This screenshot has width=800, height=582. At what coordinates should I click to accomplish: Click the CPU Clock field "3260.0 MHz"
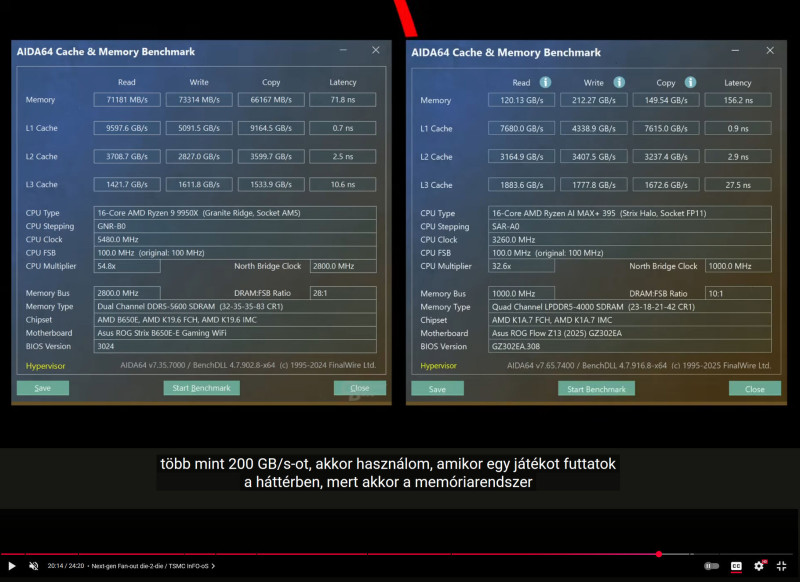(630, 240)
